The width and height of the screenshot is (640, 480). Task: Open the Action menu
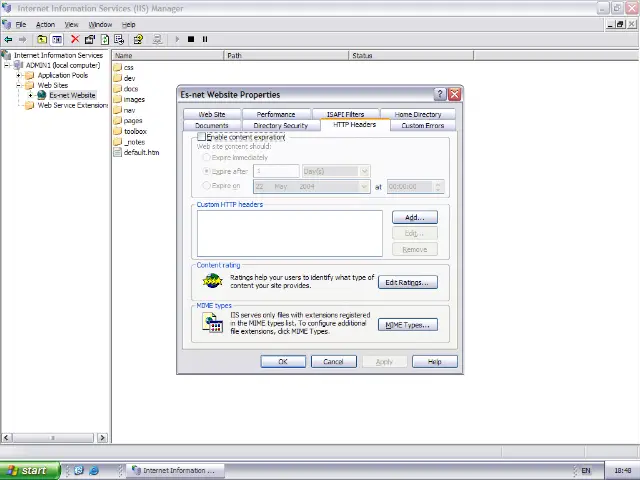pyautogui.click(x=45, y=24)
